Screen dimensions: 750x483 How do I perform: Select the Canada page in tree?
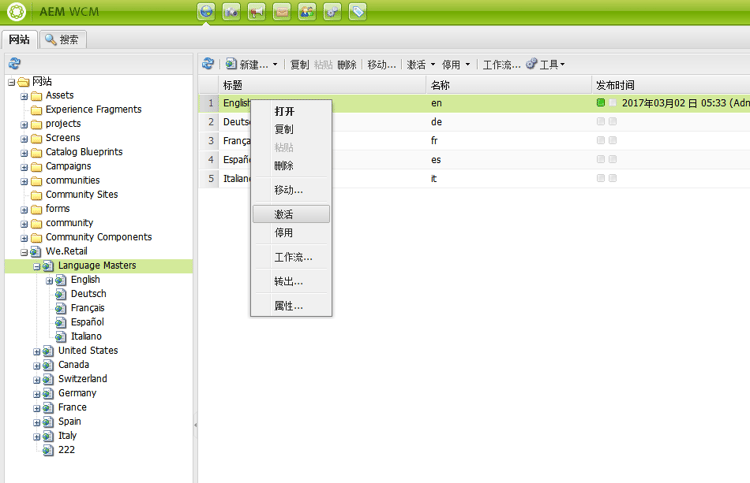73,365
